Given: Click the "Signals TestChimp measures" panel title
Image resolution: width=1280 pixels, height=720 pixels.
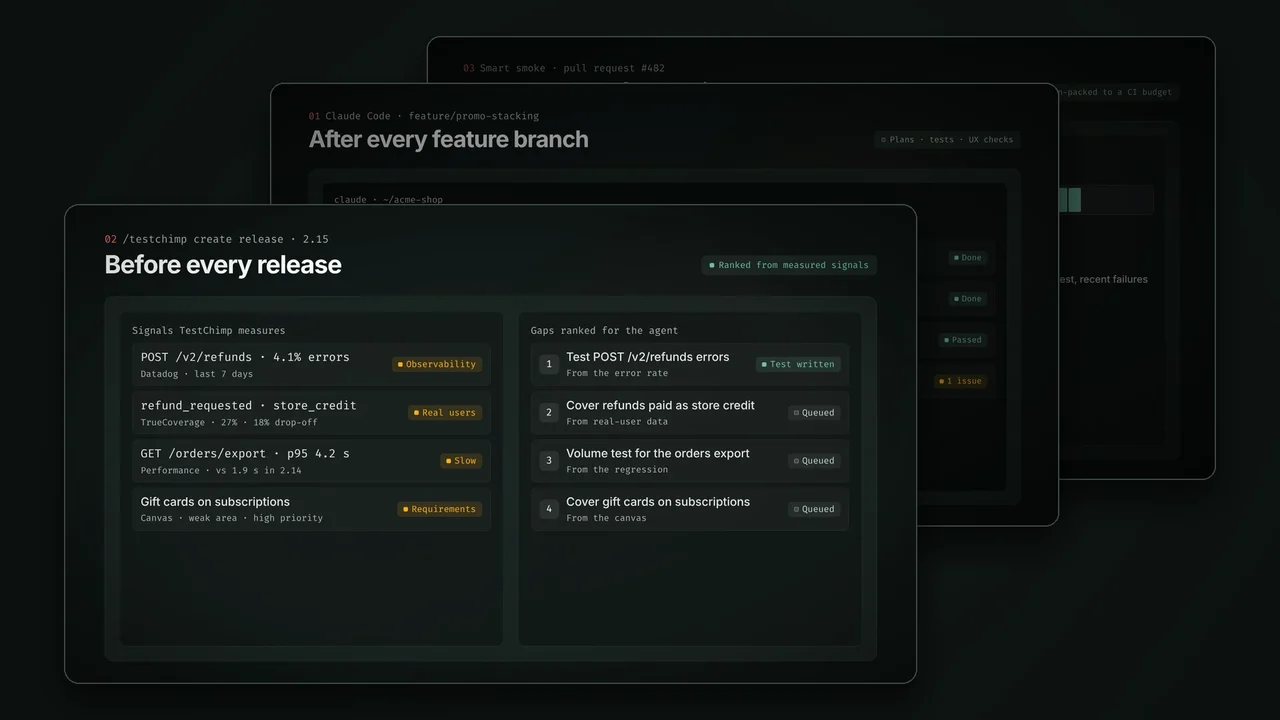Looking at the screenshot, I should (209, 331).
